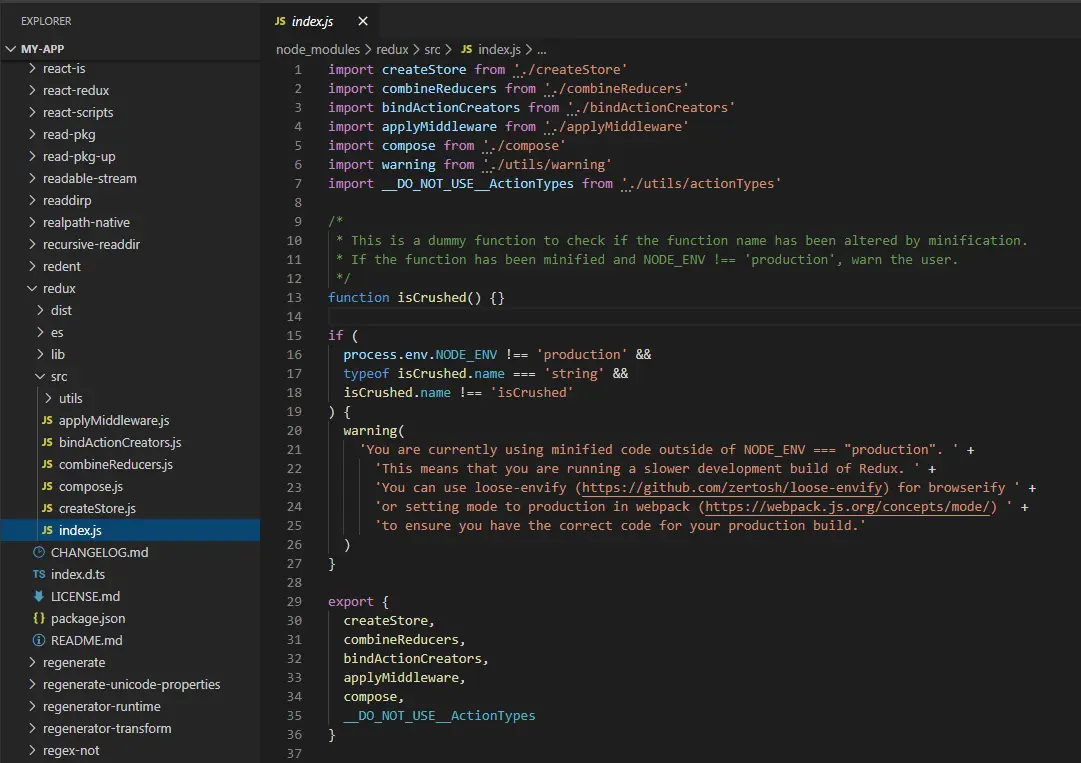Select the index.js editor tab
Viewport: 1081px width, 763px height.
tap(312, 21)
